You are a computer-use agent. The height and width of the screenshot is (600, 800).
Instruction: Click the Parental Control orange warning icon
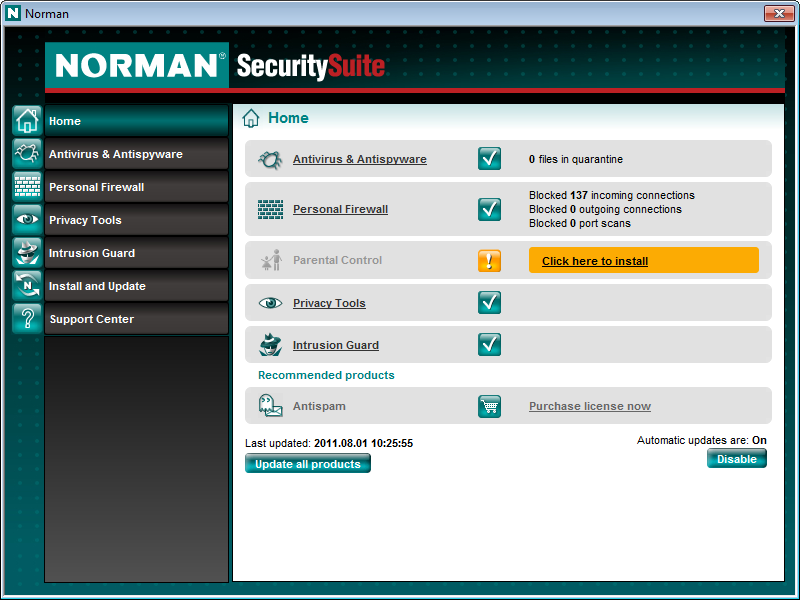pos(489,260)
